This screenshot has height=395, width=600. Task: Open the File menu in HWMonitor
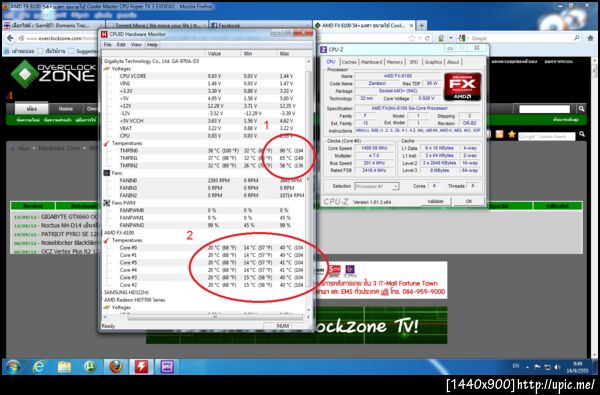click(x=108, y=45)
